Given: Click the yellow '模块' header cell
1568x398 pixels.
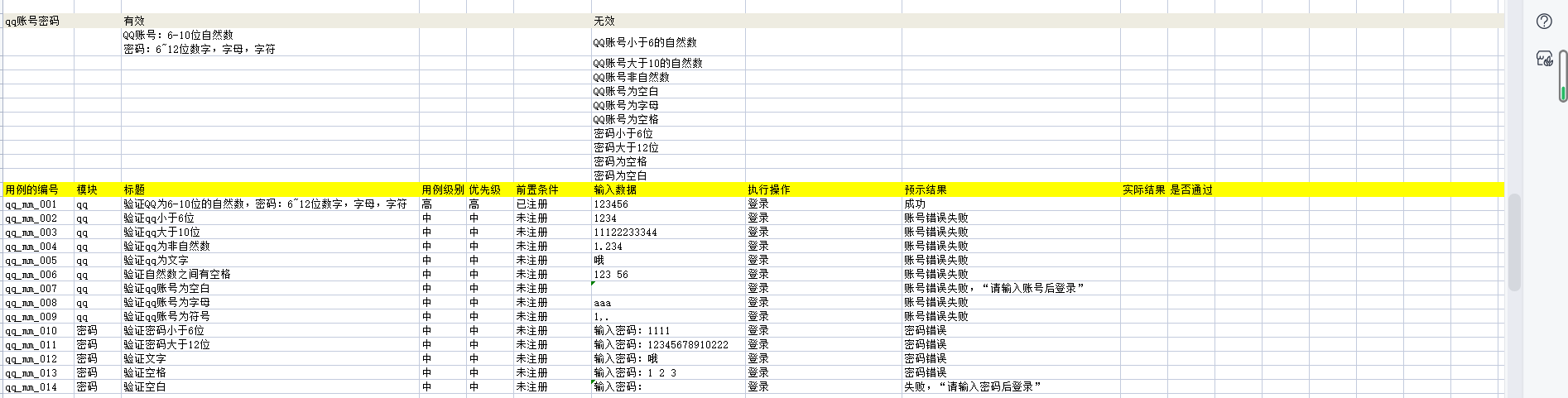Looking at the screenshot, I should coord(98,189).
